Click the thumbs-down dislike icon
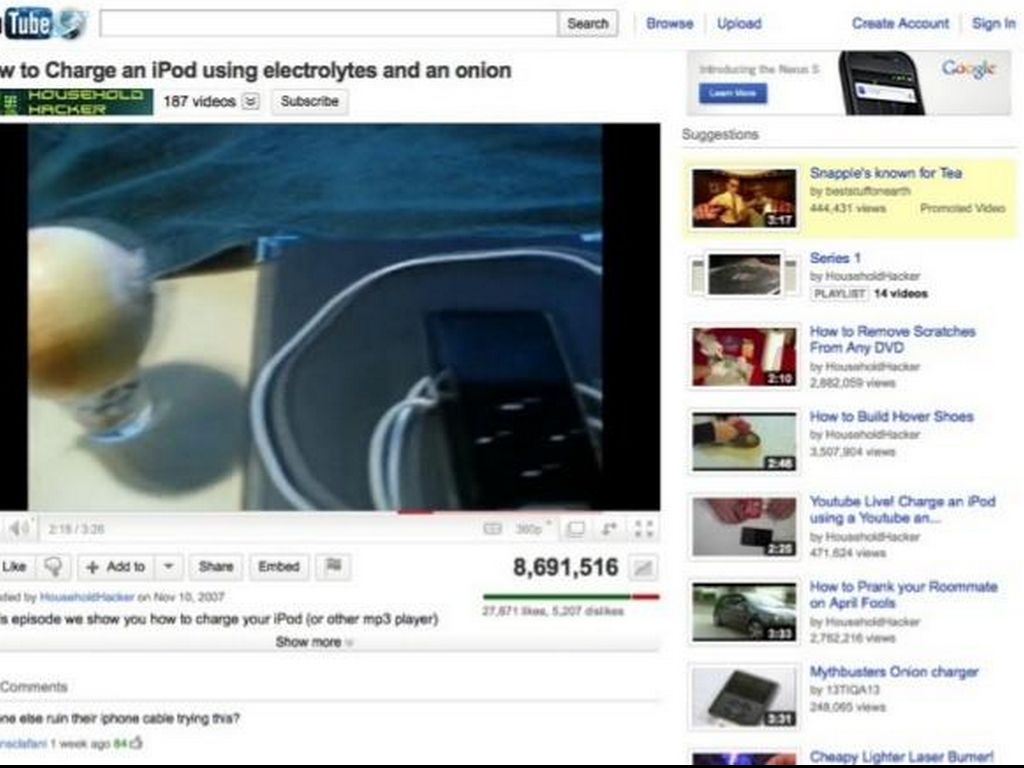This screenshot has height=768, width=1024. pos(54,567)
